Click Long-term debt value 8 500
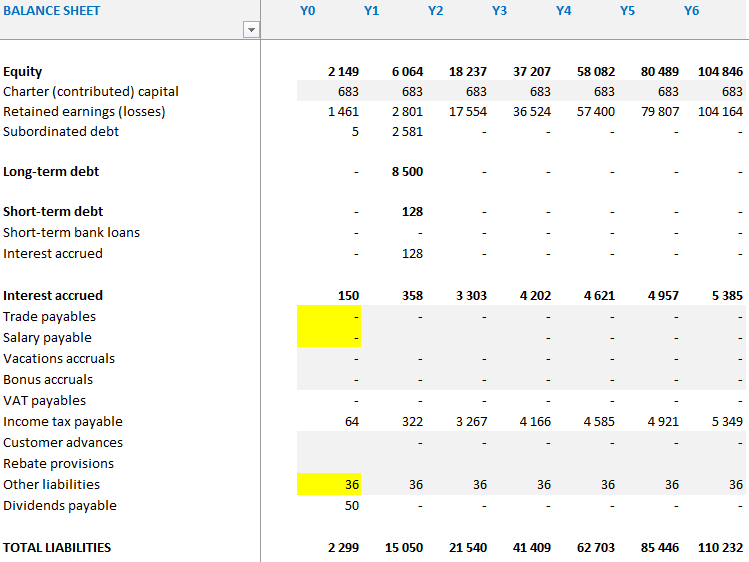Viewport: 749px width, 562px height. point(406,172)
